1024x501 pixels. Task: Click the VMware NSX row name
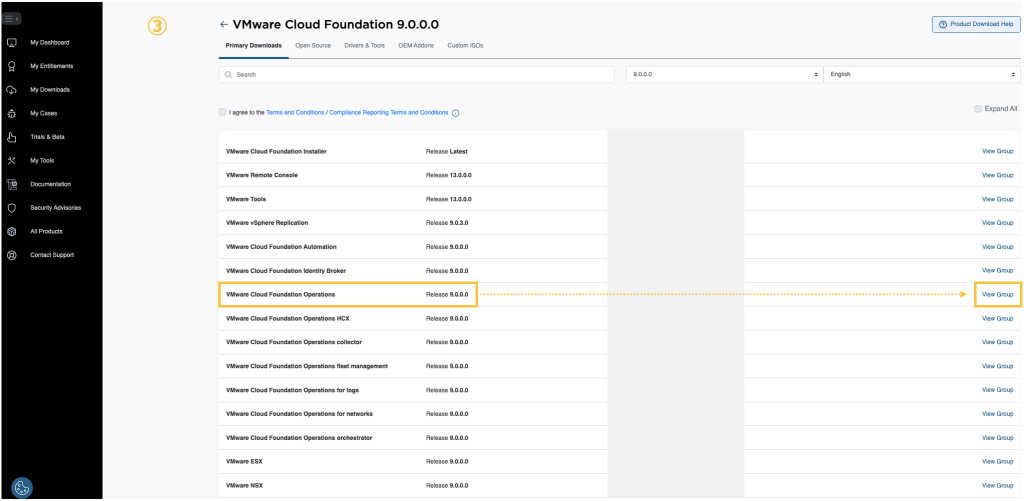click(x=244, y=485)
